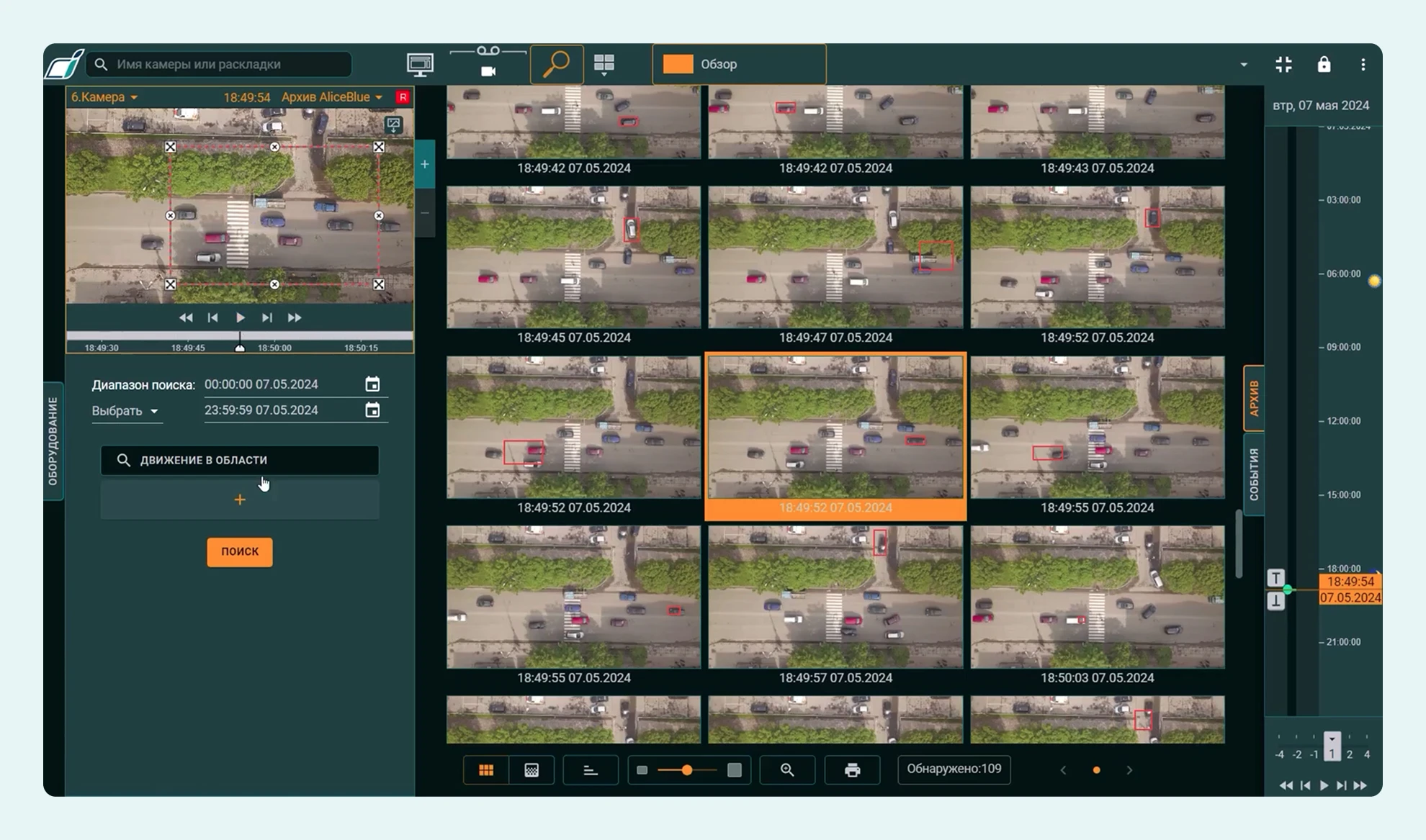Screen dimensions: 1426x840
Task: Switch results to the second gallery view
Action: point(532,770)
